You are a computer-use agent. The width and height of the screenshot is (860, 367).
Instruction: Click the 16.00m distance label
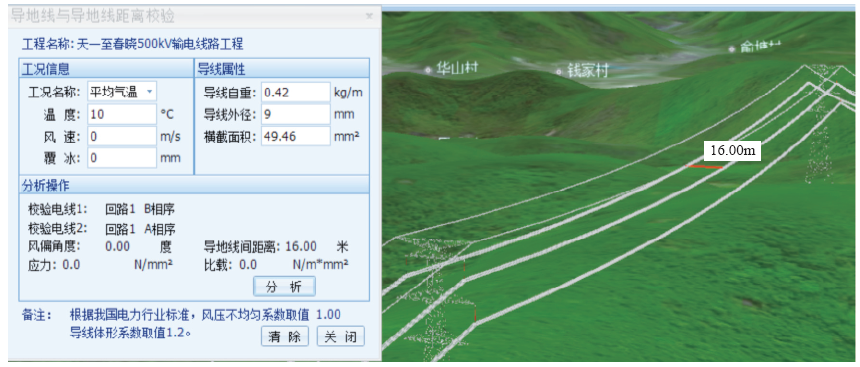pyautogui.click(x=732, y=150)
